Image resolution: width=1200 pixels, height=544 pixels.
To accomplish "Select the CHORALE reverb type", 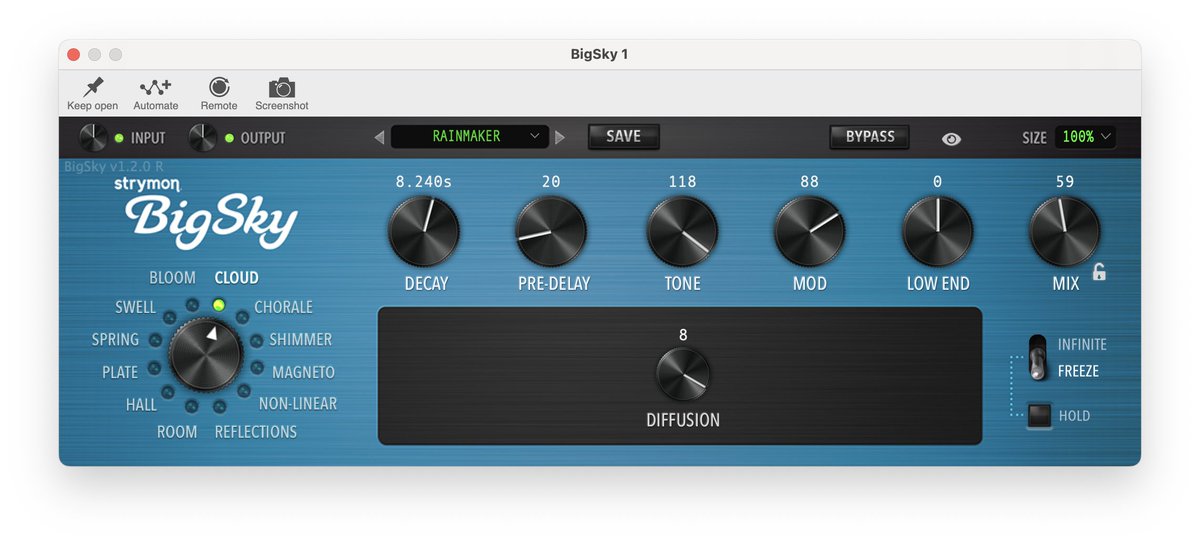I will click(283, 307).
